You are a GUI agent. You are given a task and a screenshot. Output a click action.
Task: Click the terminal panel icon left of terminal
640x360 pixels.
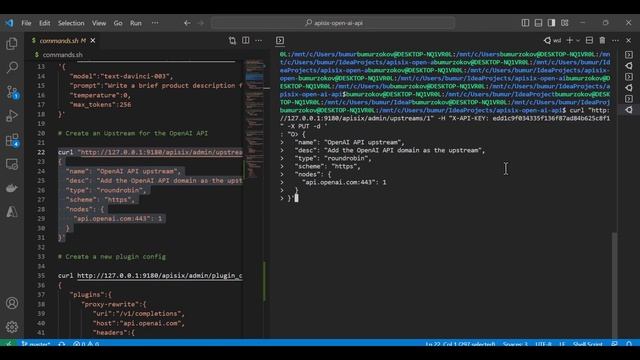point(280,40)
